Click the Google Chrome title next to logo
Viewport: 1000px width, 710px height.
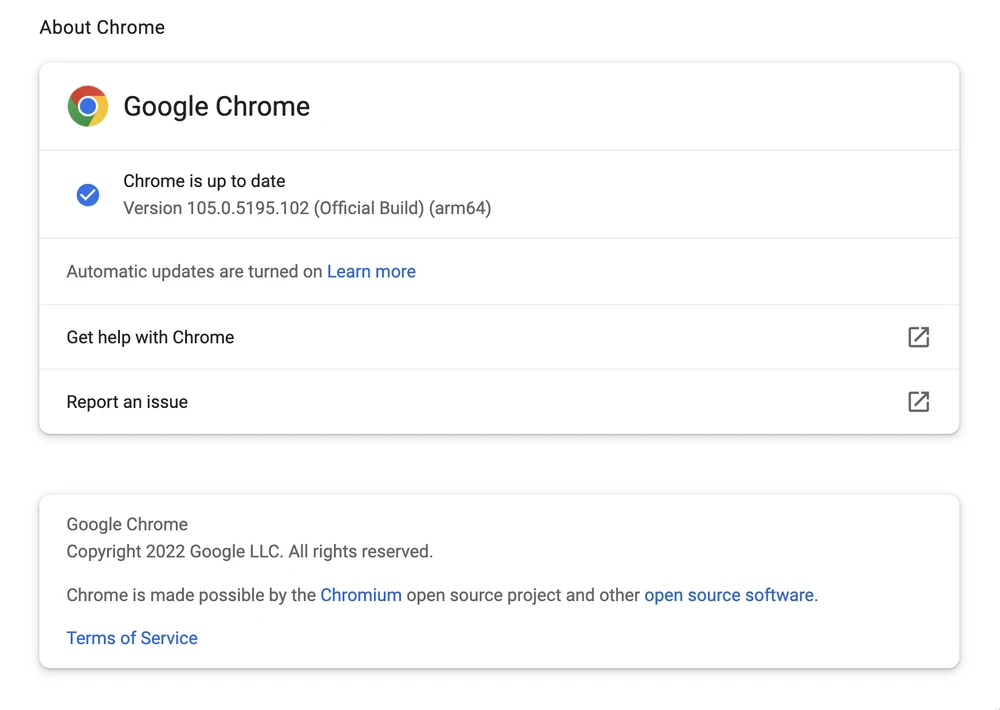pos(216,107)
